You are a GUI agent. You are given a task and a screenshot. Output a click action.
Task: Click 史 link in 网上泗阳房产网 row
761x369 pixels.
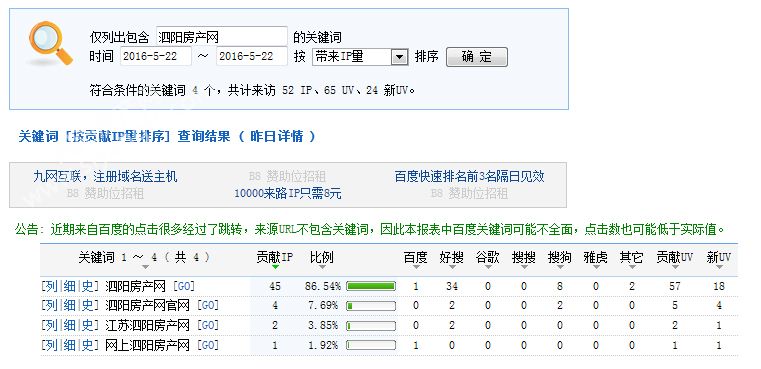coord(88,346)
